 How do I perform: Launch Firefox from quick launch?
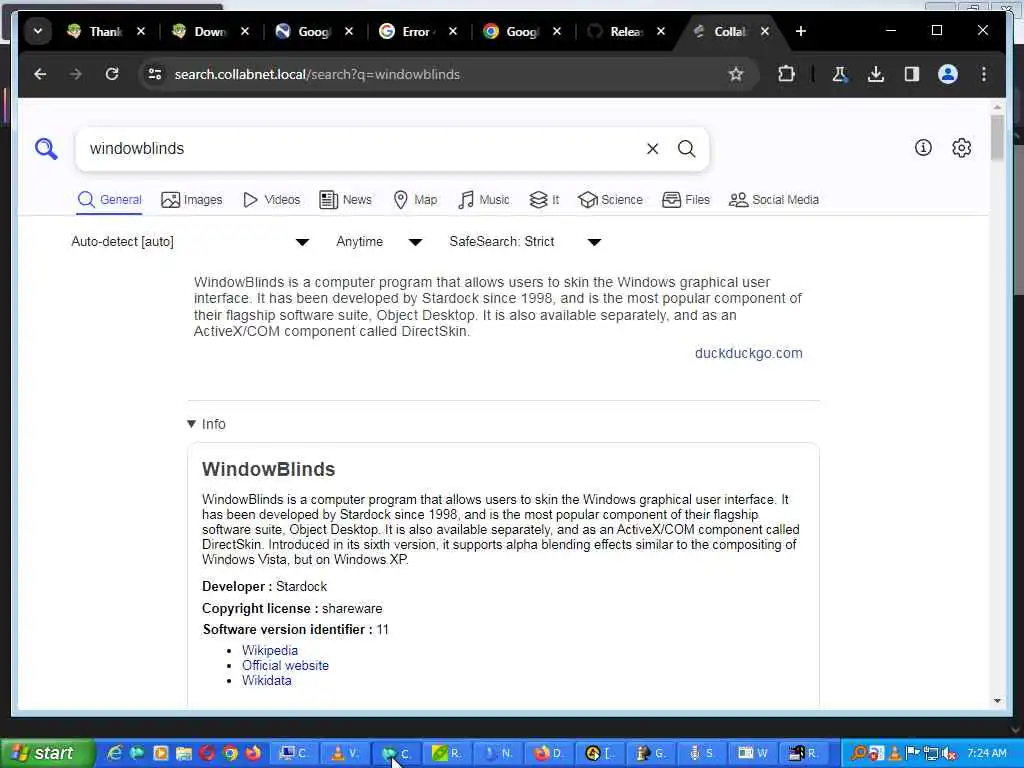(253, 754)
